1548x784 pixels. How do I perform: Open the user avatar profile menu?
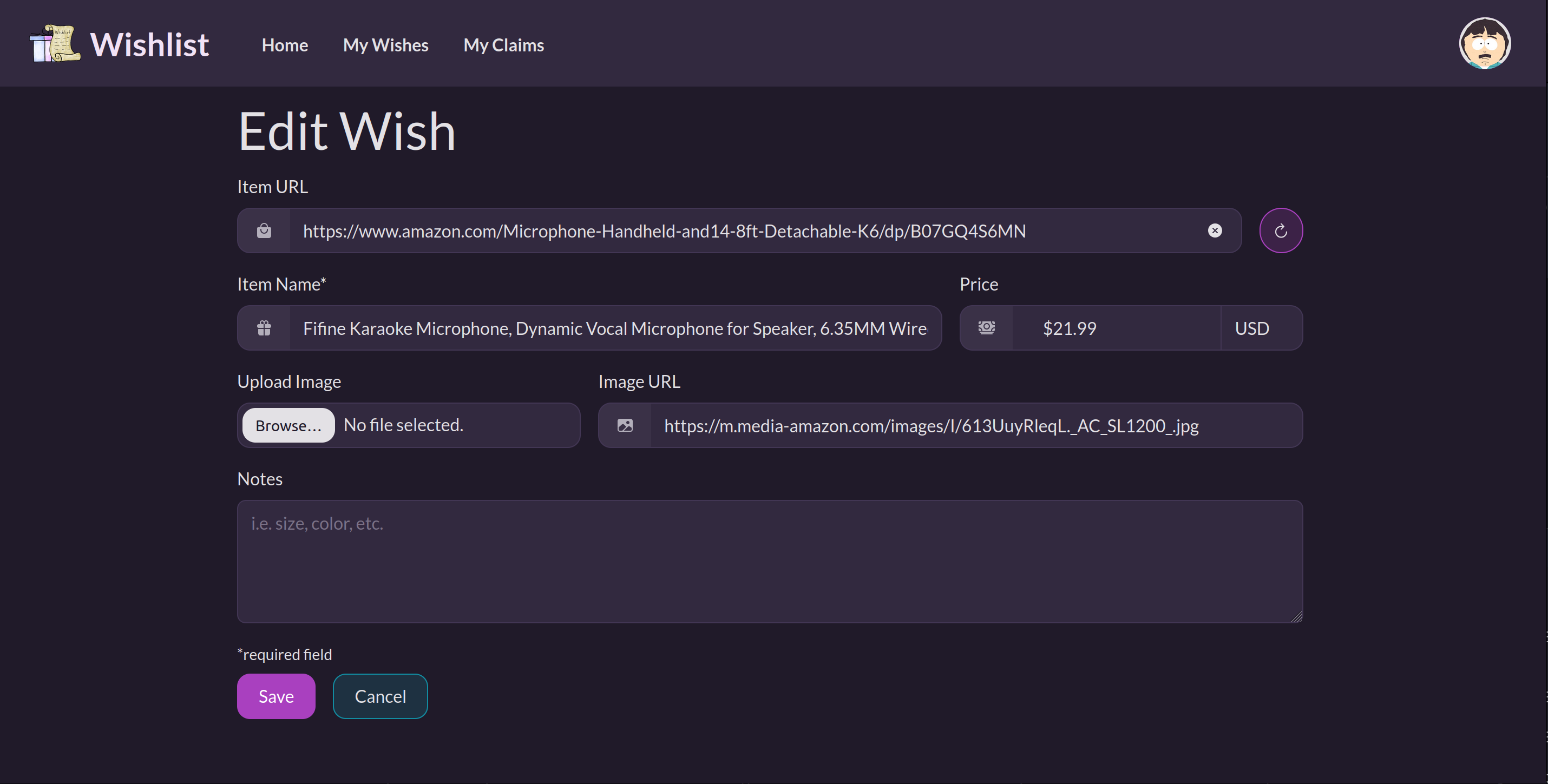(1484, 43)
